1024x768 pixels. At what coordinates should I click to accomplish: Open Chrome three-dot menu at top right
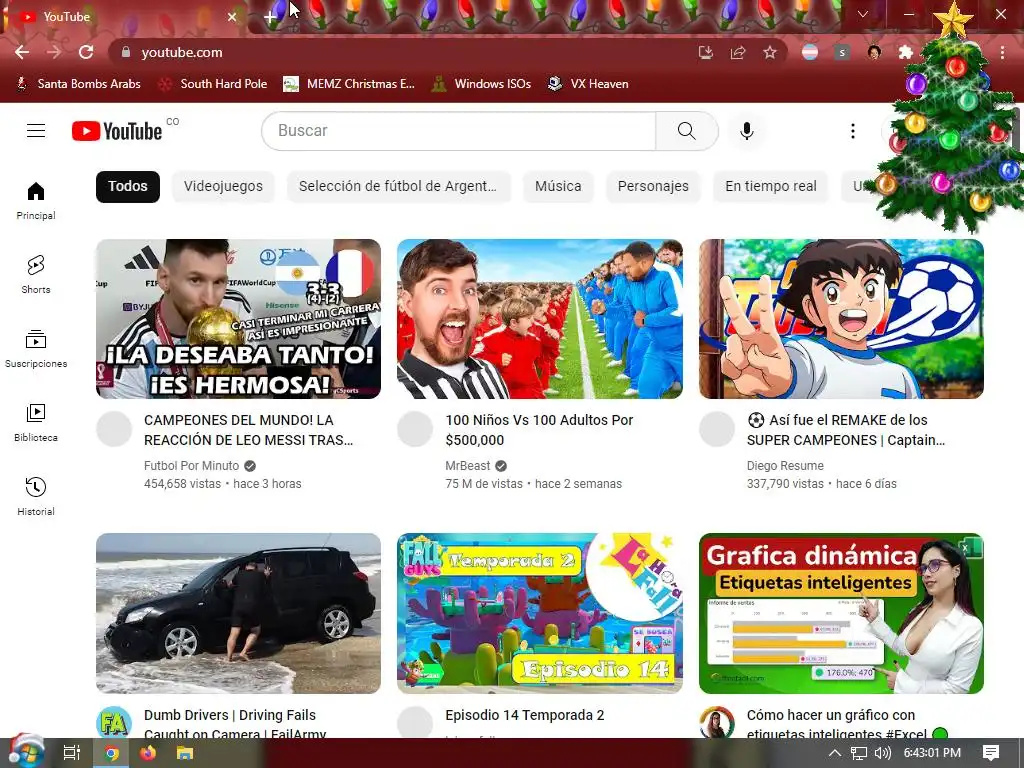point(1002,52)
